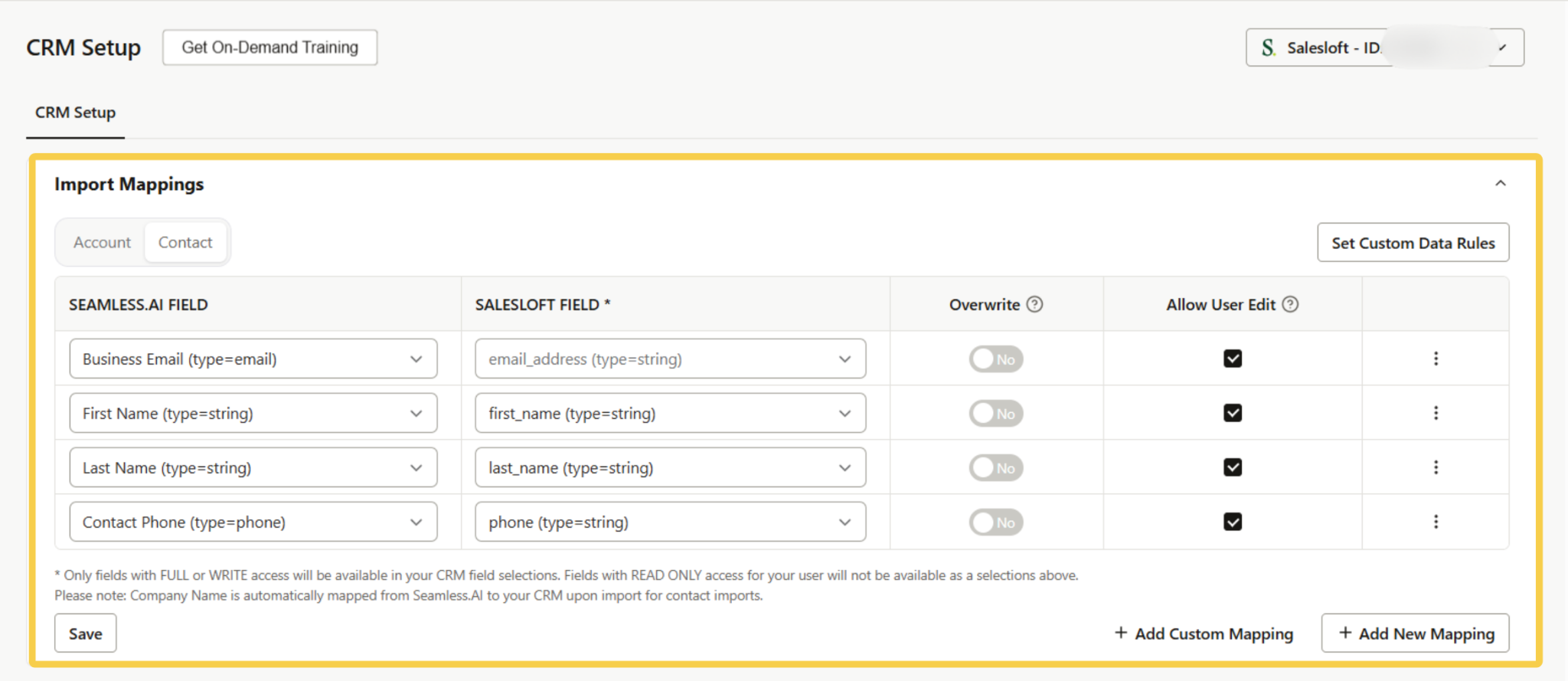The height and width of the screenshot is (681, 1568).
Task: Switch to the Account mappings tab
Action: point(102,242)
